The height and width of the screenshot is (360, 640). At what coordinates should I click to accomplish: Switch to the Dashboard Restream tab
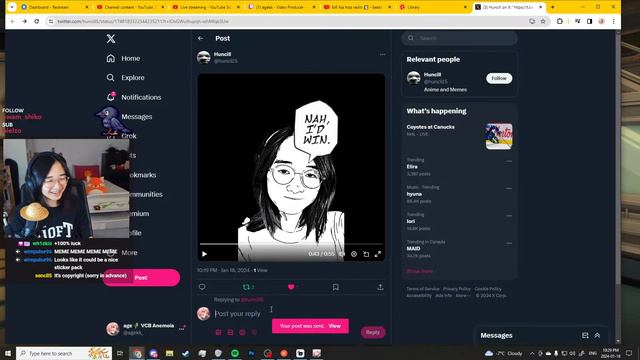pyautogui.click(x=55, y=7)
